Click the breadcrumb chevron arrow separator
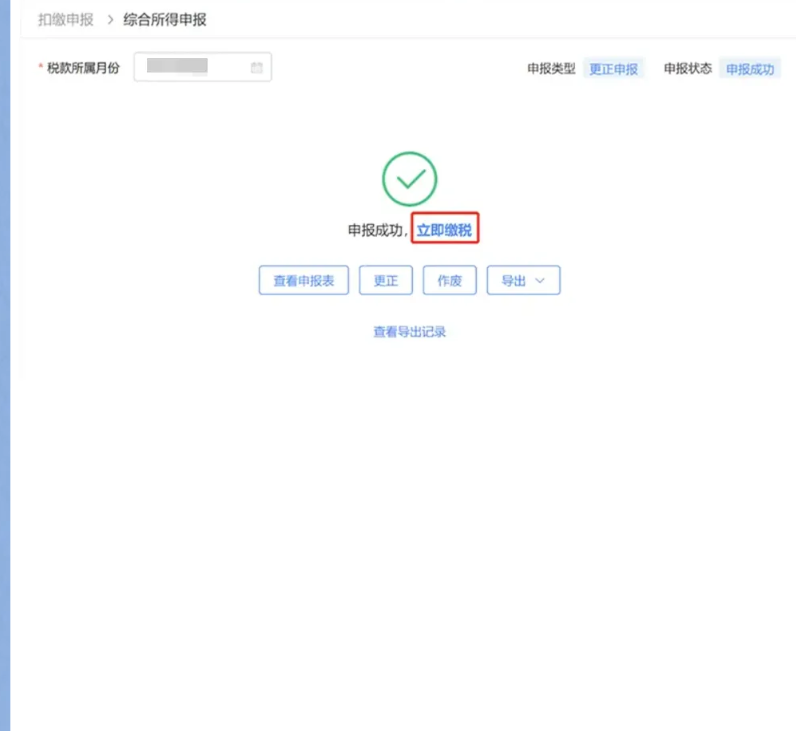The height and width of the screenshot is (731, 796). click(x=110, y=20)
